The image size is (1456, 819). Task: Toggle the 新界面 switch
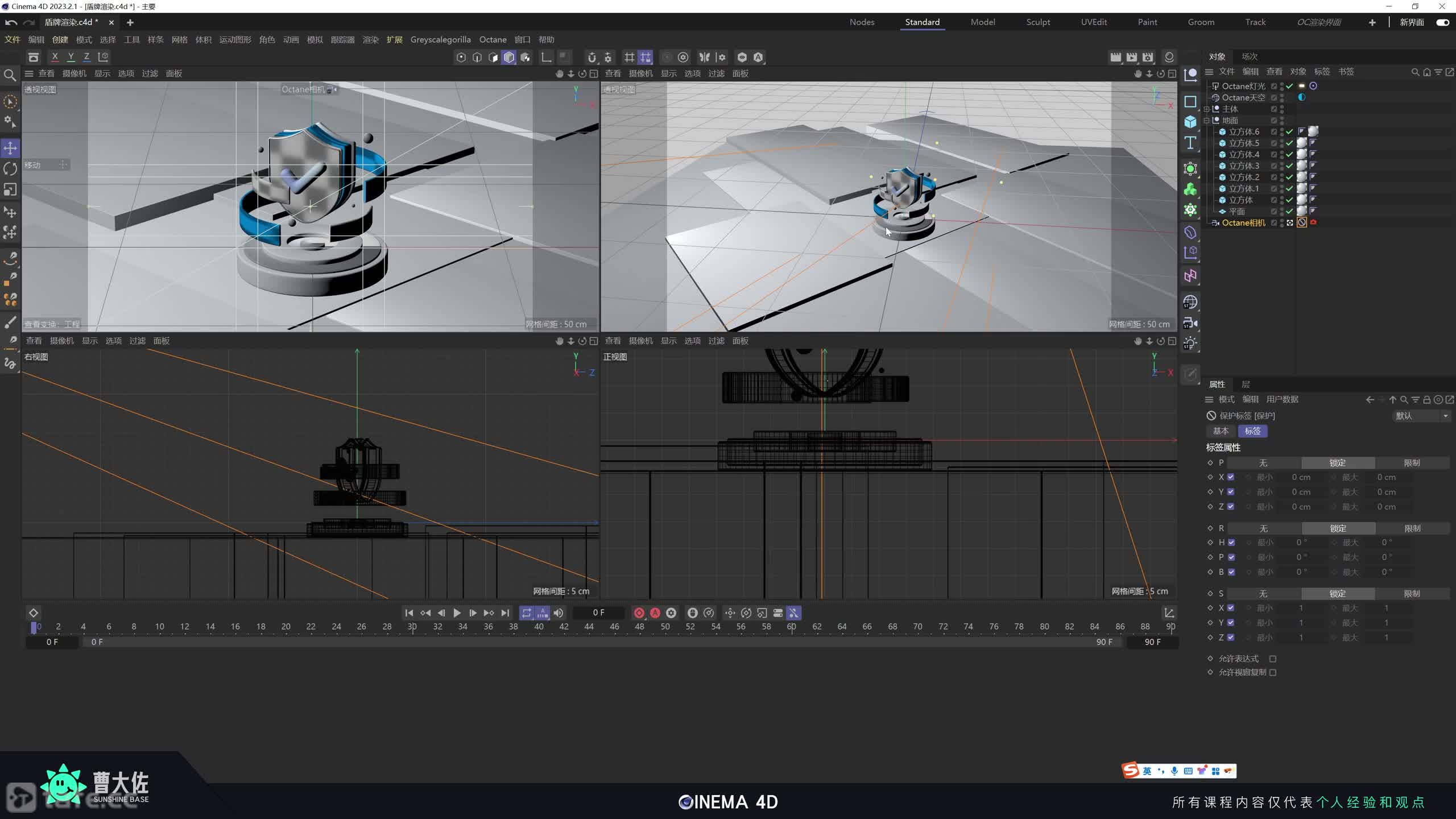click(x=1442, y=22)
